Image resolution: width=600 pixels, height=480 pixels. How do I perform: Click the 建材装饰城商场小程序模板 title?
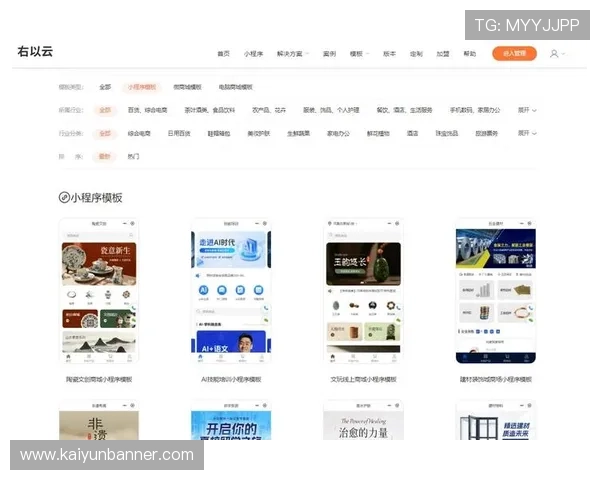tap(496, 379)
